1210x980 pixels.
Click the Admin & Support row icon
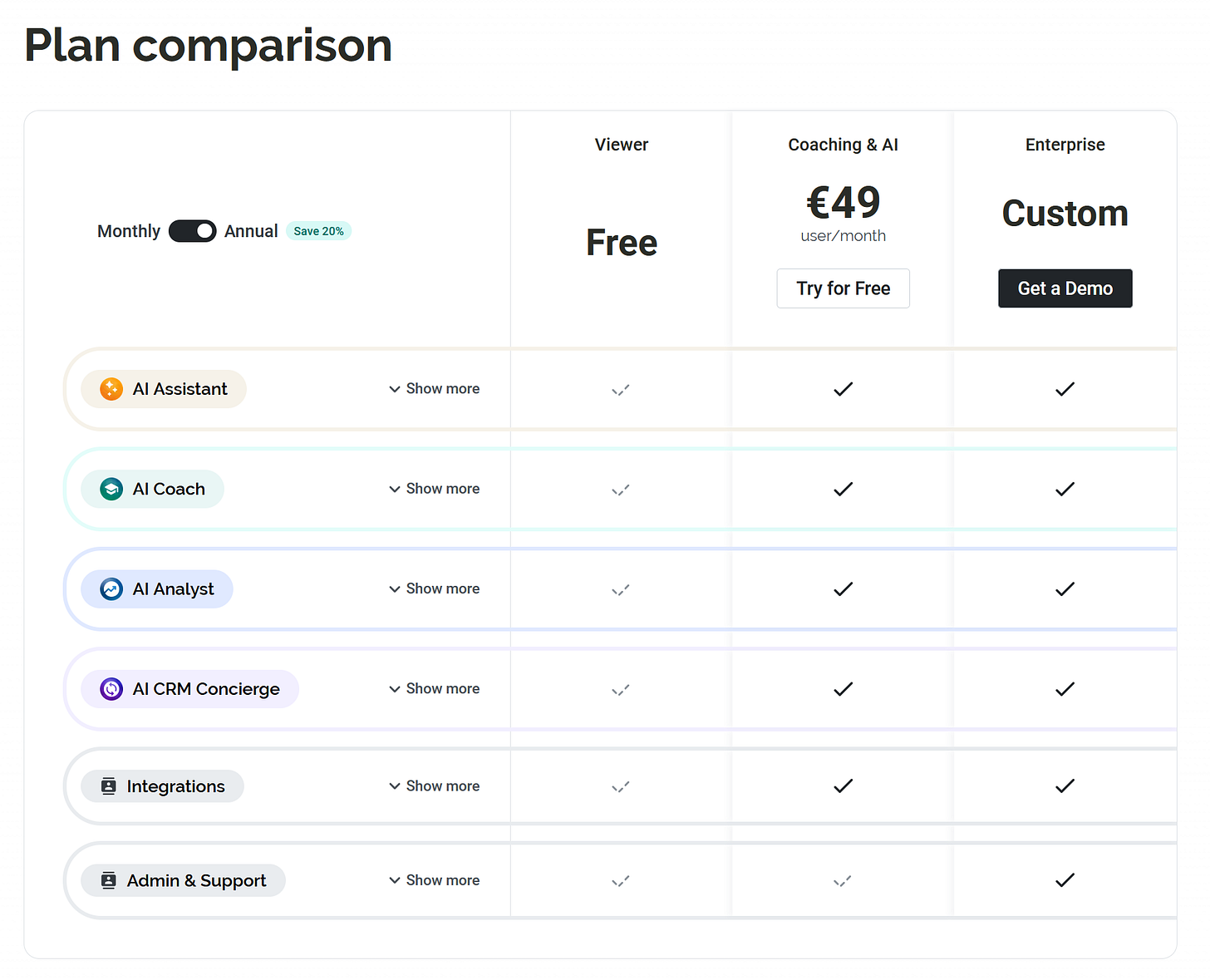click(109, 880)
